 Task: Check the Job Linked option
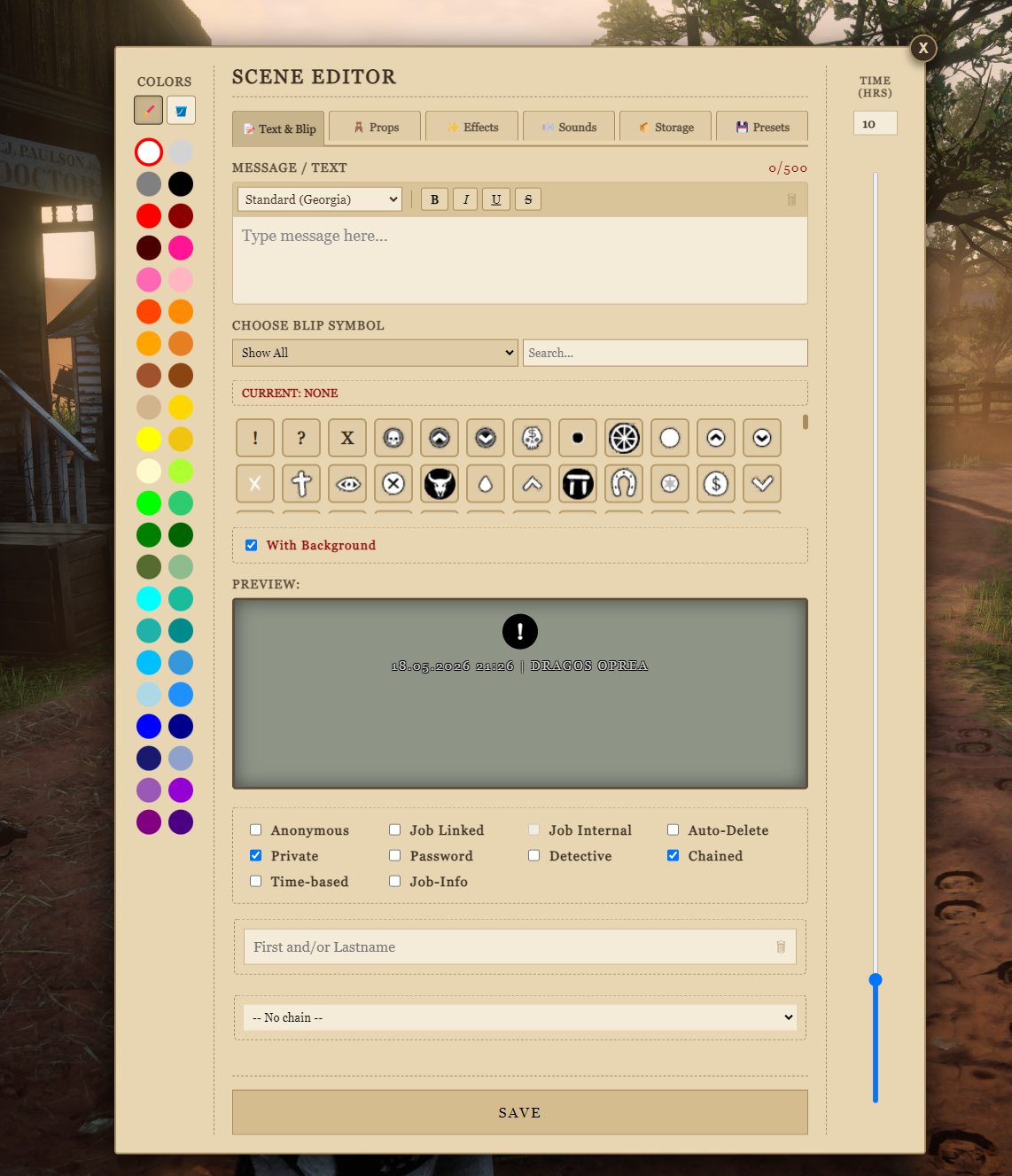[x=395, y=830]
